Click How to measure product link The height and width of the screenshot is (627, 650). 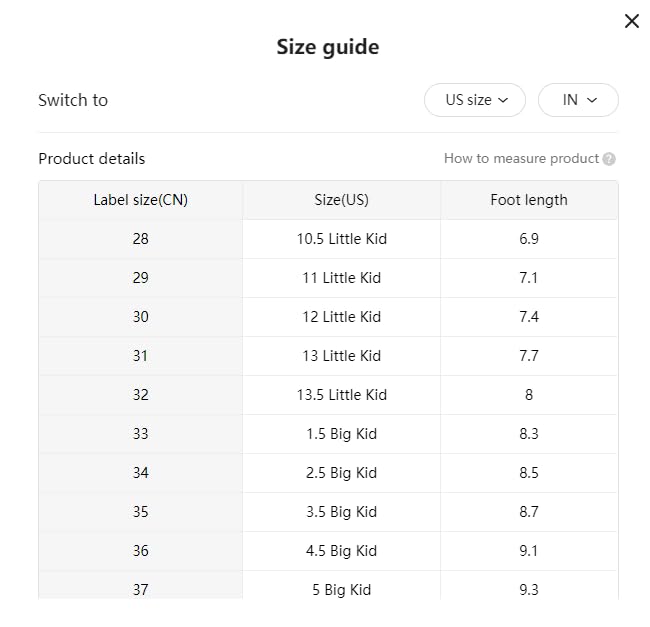click(521, 158)
